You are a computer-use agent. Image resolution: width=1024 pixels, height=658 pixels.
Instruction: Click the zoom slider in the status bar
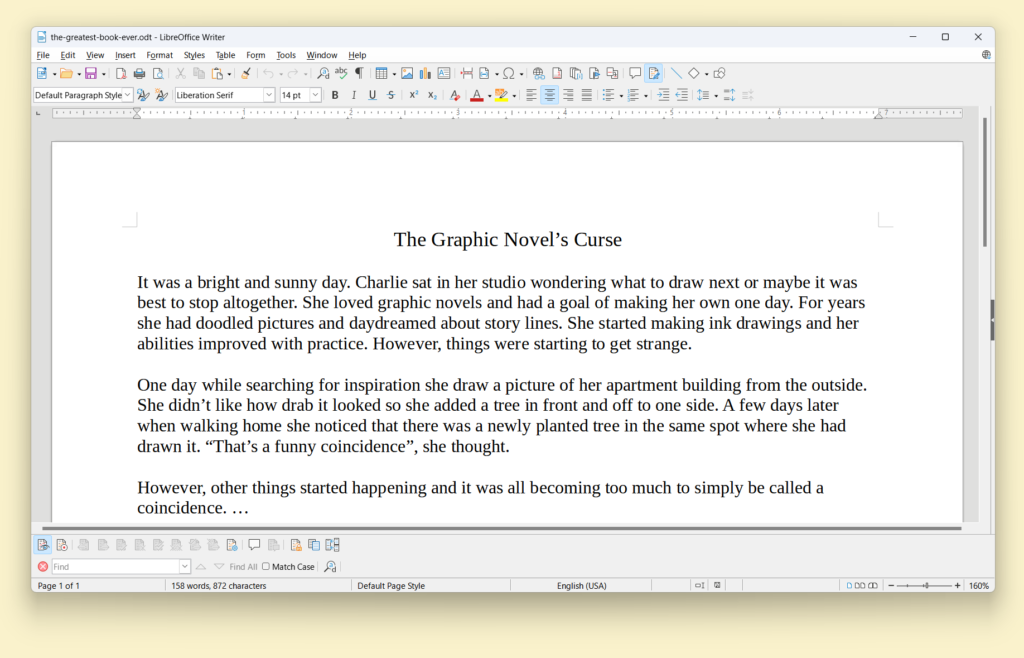pyautogui.click(x=925, y=586)
